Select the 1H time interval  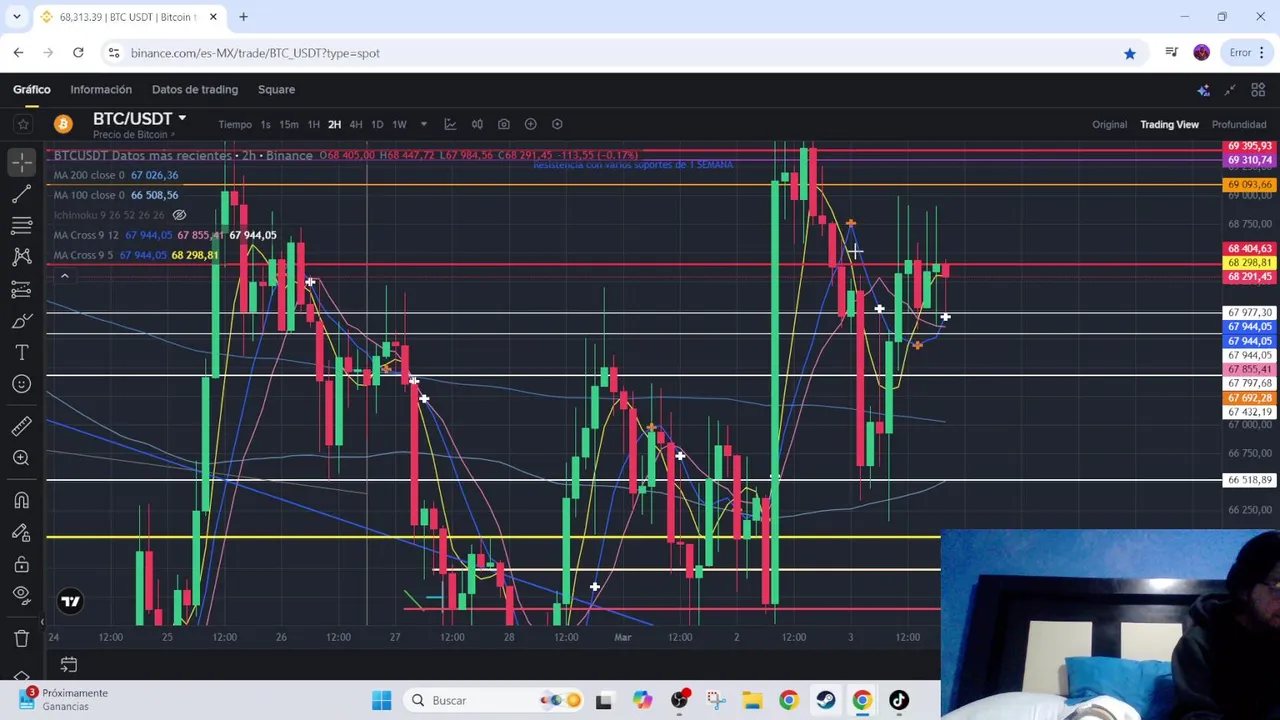(x=313, y=124)
